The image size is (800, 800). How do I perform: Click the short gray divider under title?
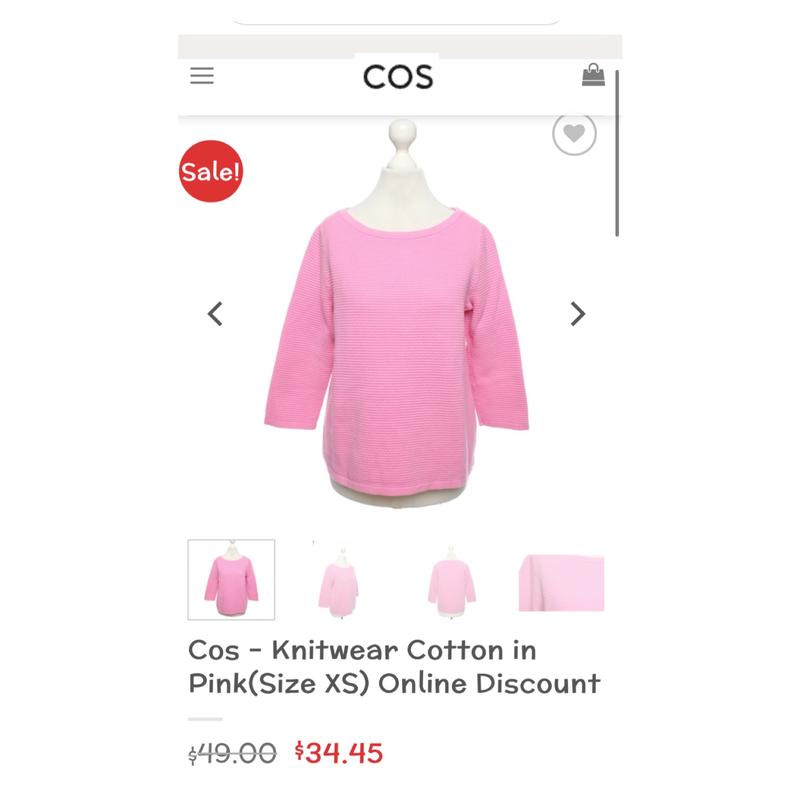(x=205, y=719)
